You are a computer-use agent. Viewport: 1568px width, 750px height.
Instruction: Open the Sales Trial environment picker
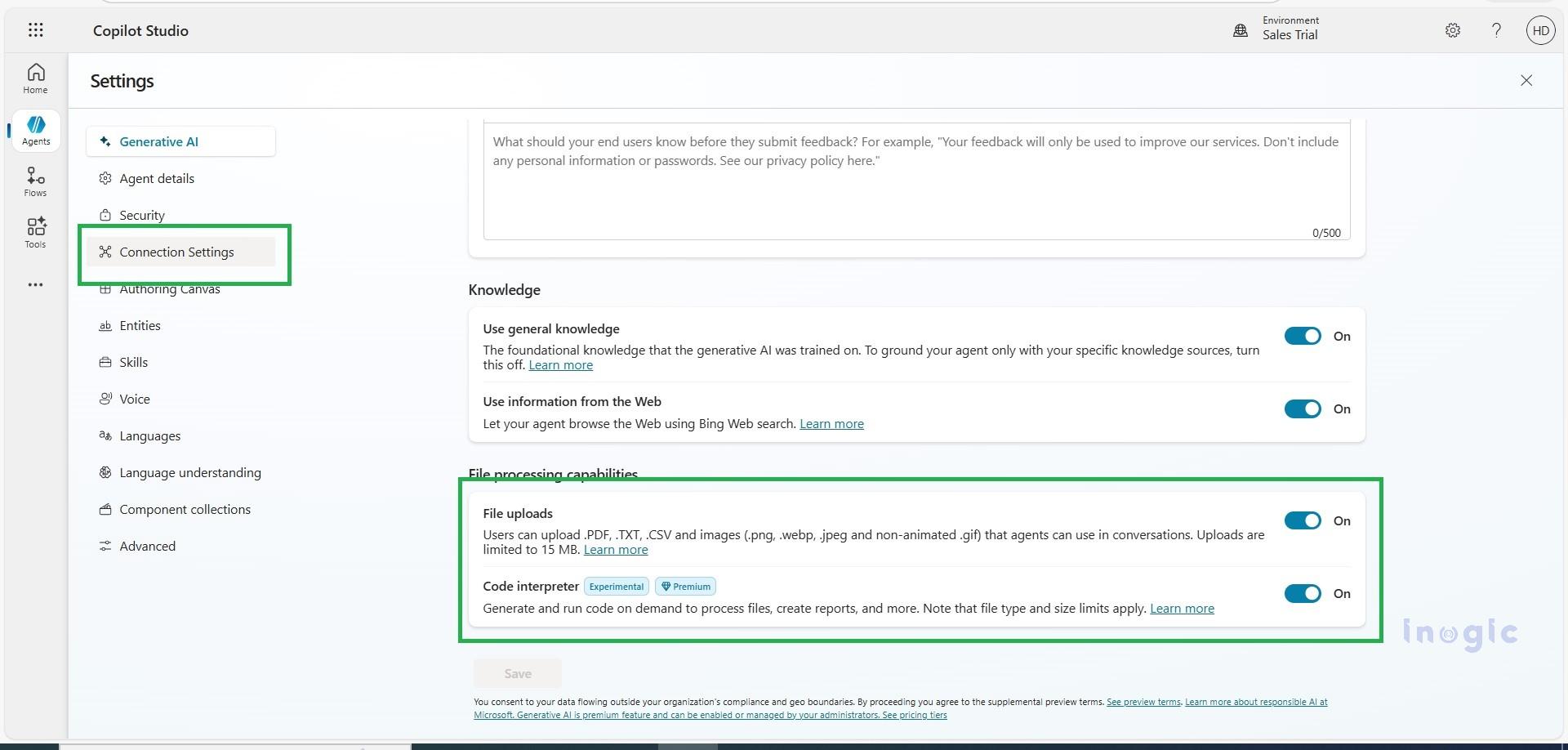tap(1290, 34)
